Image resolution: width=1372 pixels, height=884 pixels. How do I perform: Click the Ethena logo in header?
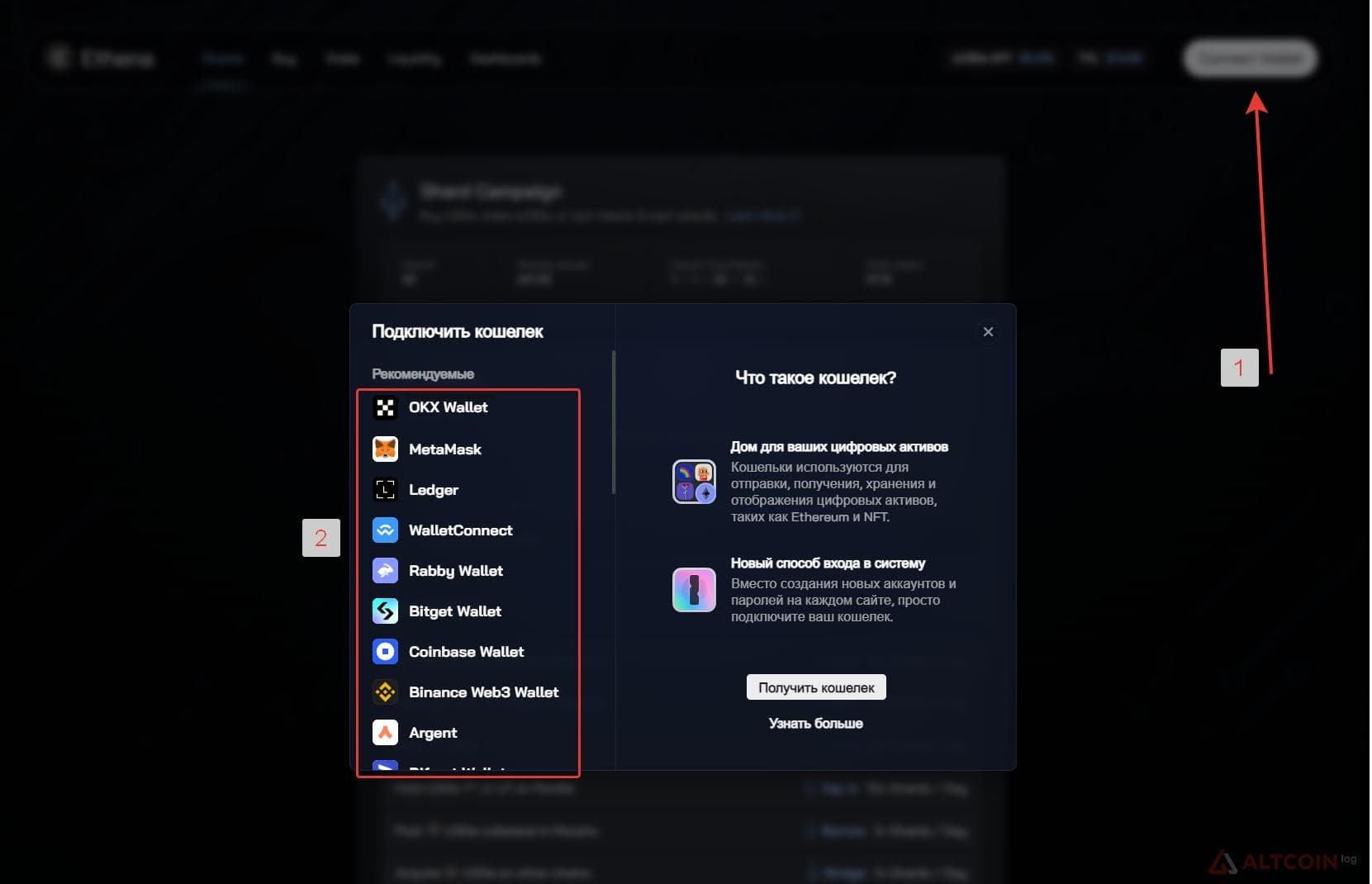[101, 59]
